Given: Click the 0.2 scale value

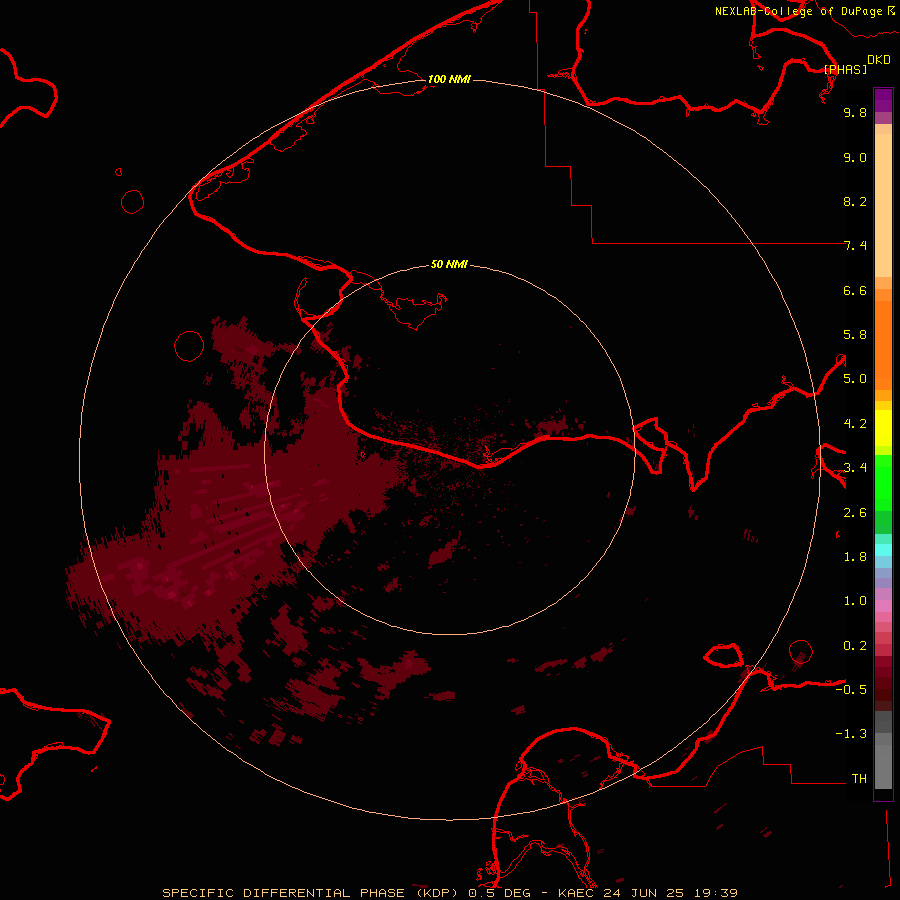Looking at the screenshot, I should pos(855,646).
